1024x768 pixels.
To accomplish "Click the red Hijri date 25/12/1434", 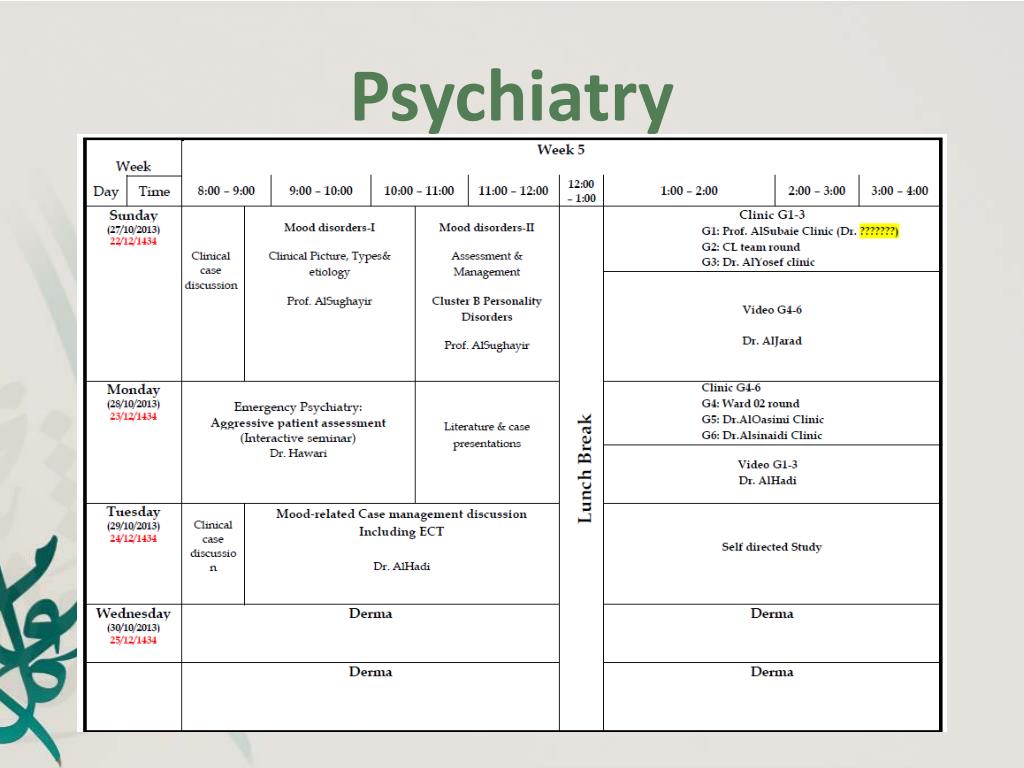I will [133, 640].
